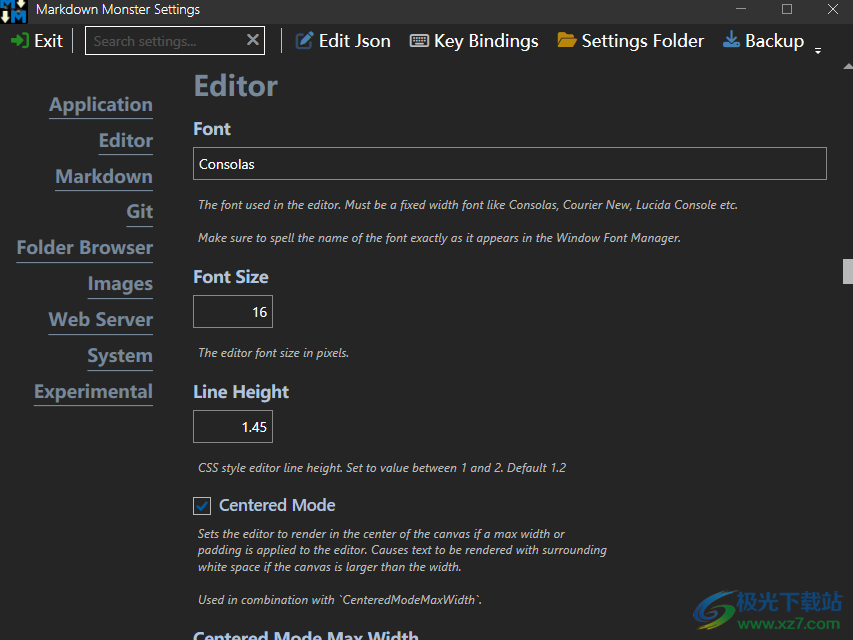This screenshot has height=640, width=853.
Task: Click the Line Height heading
Action: [241, 392]
